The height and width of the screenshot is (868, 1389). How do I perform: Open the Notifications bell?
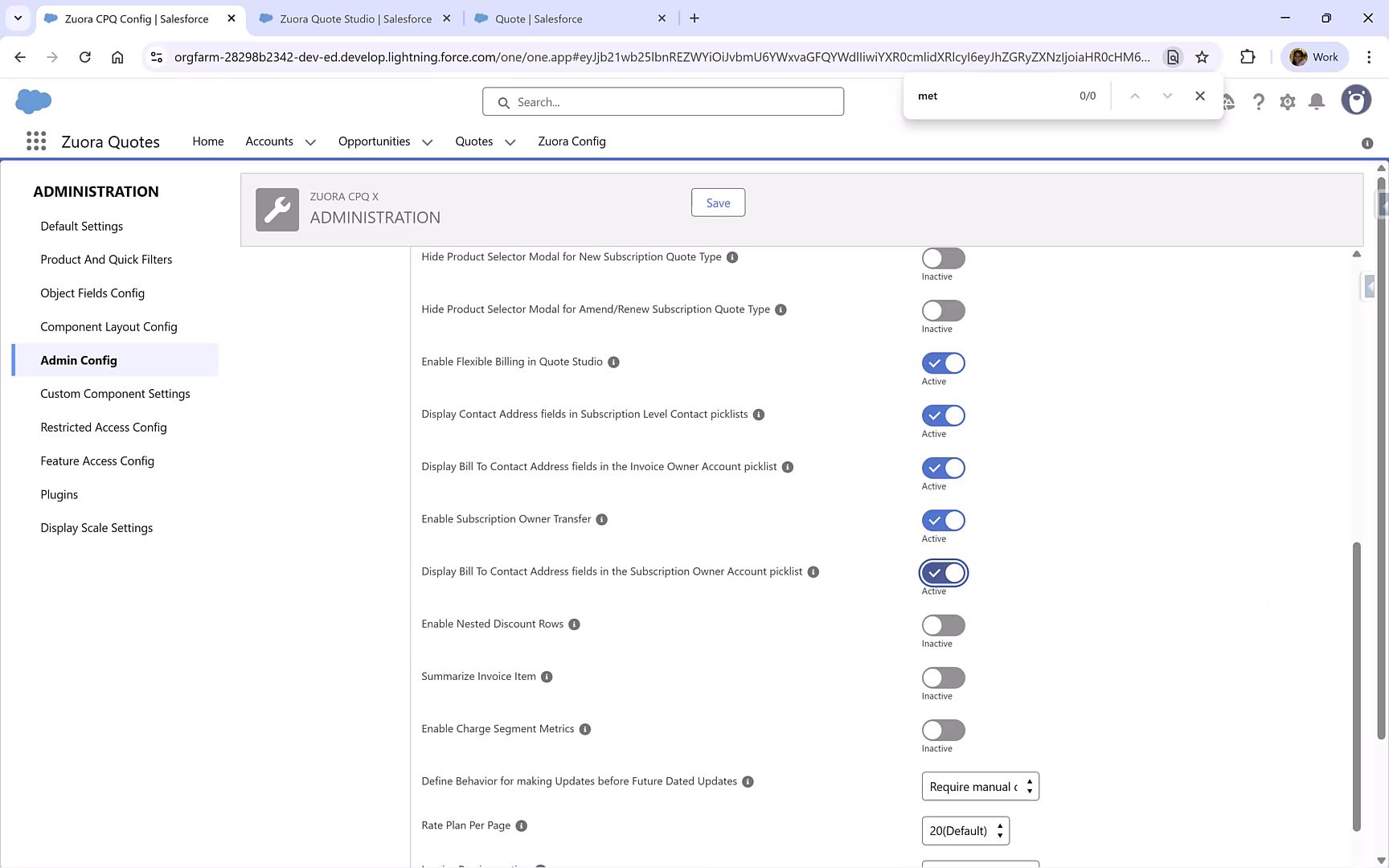pyautogui.click(x=1316, y=101)
